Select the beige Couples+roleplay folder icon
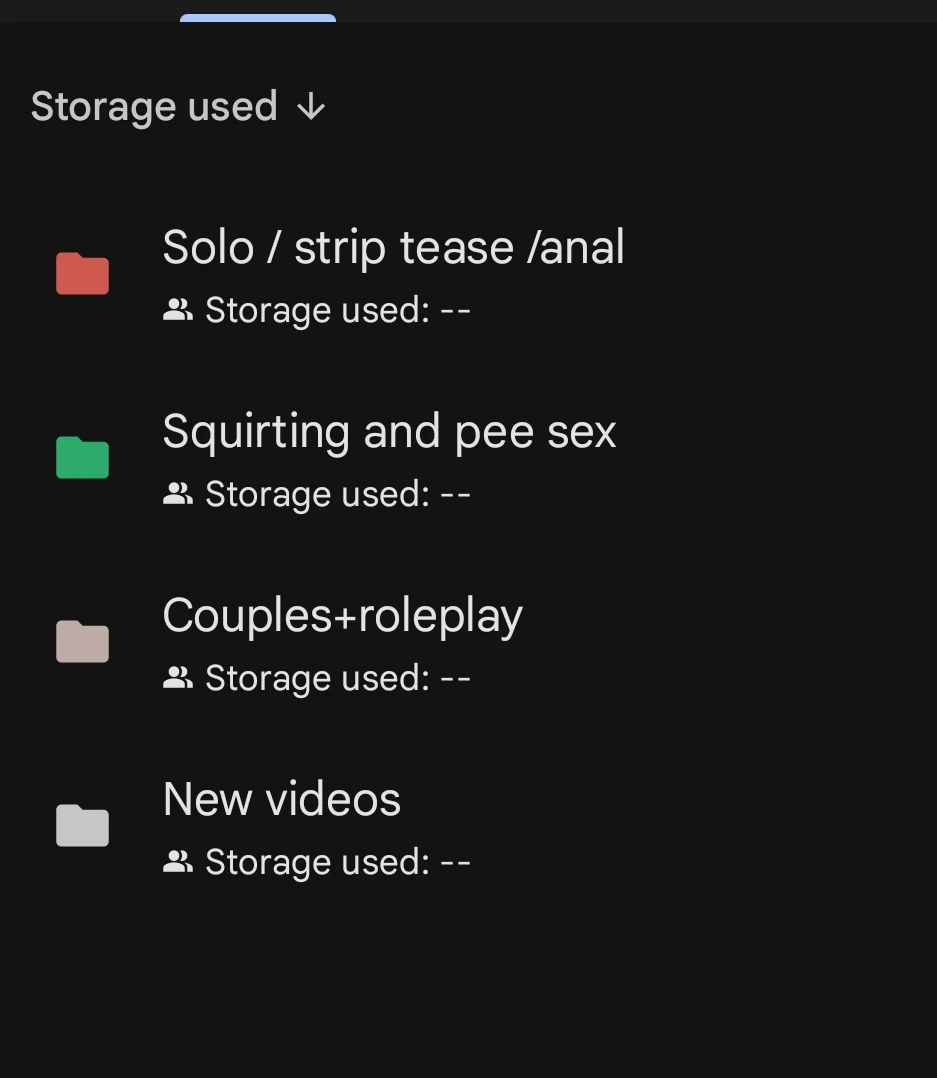937x1078 pixels. [x=82, y=641]
